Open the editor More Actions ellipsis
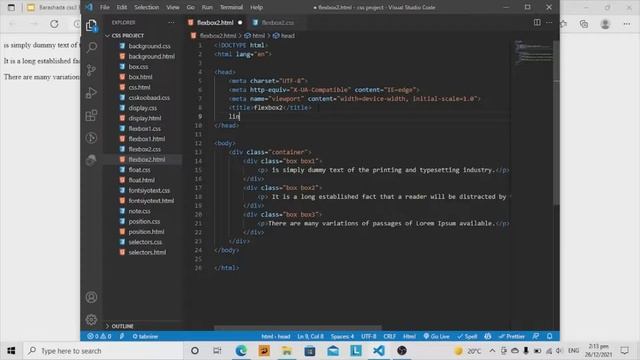 (549, 22)
